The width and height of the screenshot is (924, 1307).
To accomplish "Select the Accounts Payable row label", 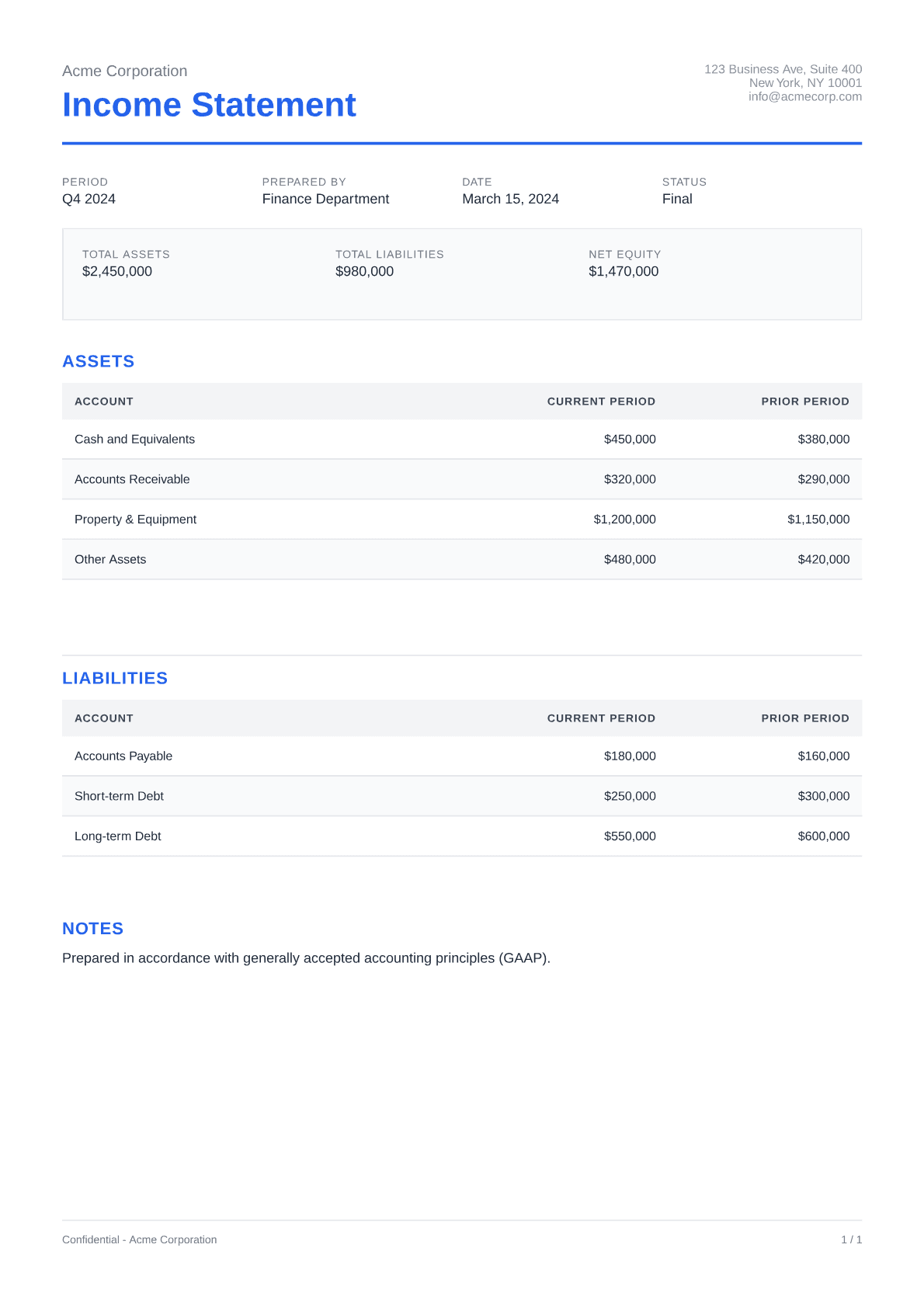I will [123, 756].
